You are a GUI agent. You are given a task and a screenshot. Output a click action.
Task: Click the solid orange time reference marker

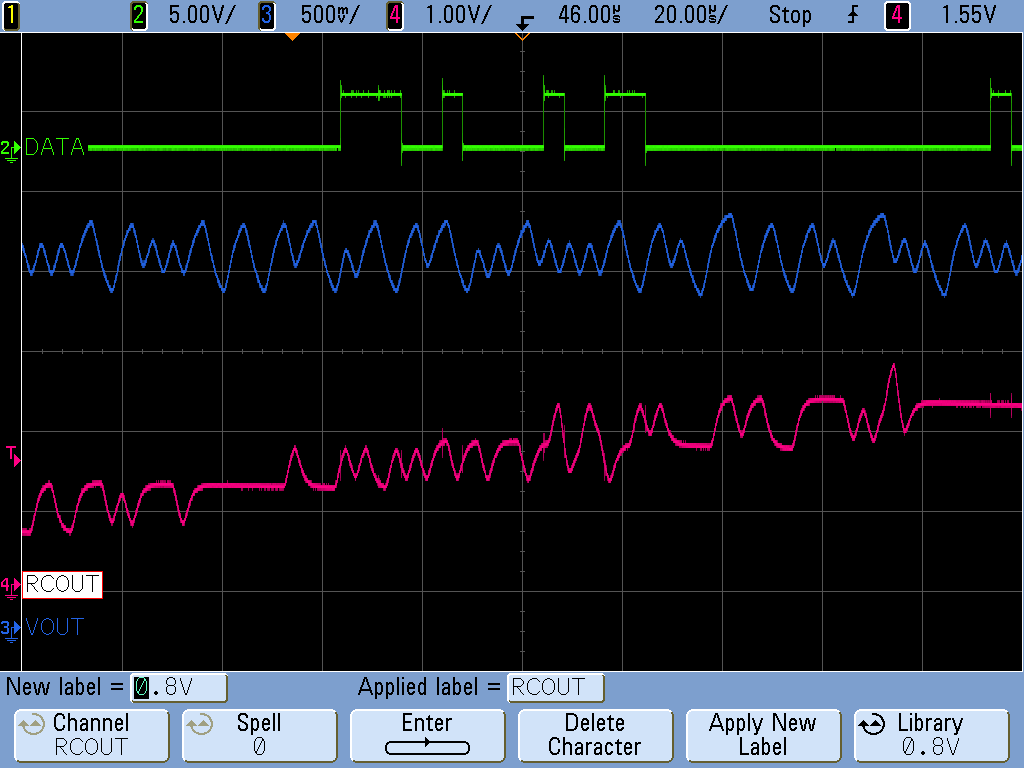(293, 37)
